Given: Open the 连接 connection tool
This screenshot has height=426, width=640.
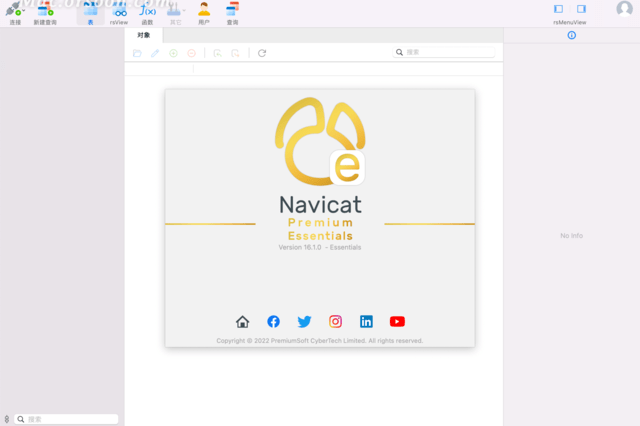Looking at the screenshot, I should click(x=13, y=9).
